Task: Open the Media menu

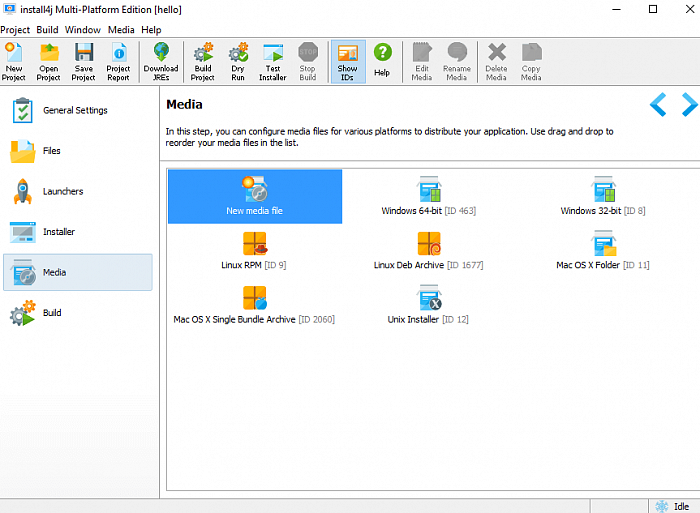Action: coord(121,30)
